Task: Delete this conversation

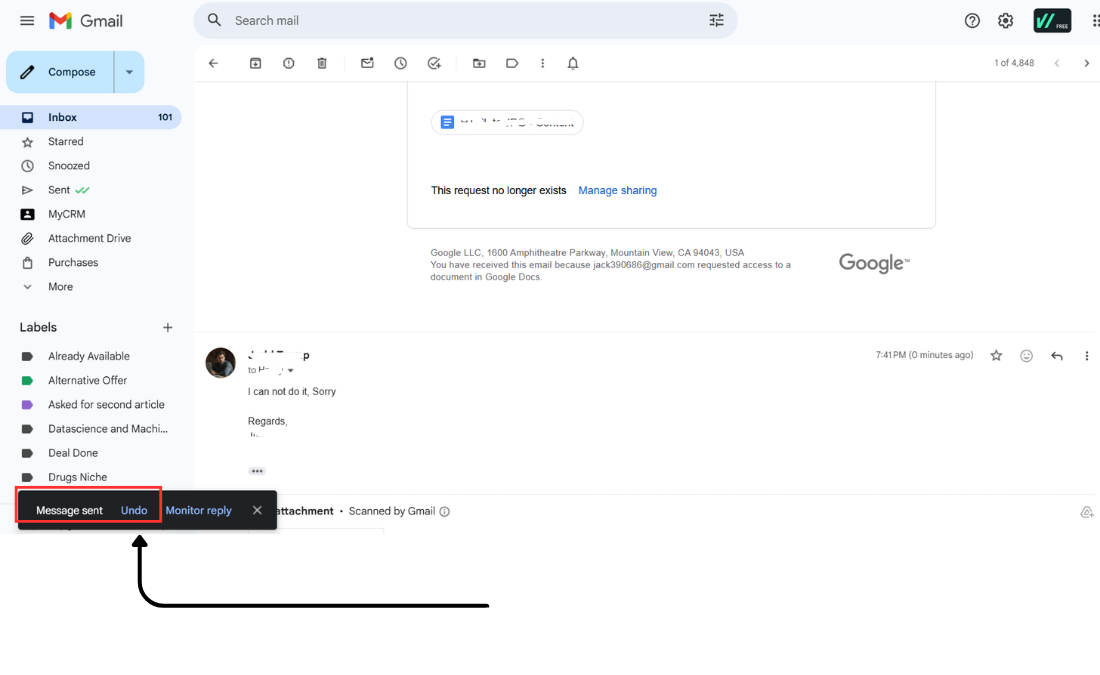Action: [321, 62]
